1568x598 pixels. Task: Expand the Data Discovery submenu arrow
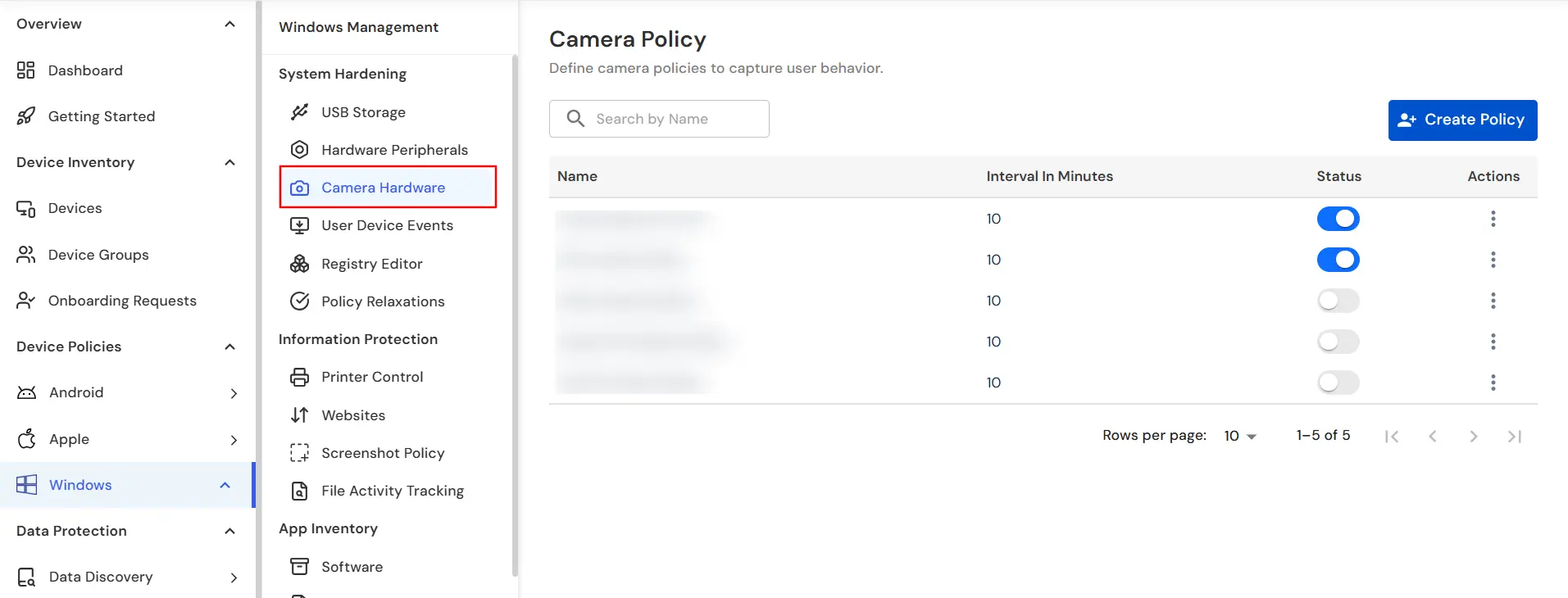[x=234, y=578]
